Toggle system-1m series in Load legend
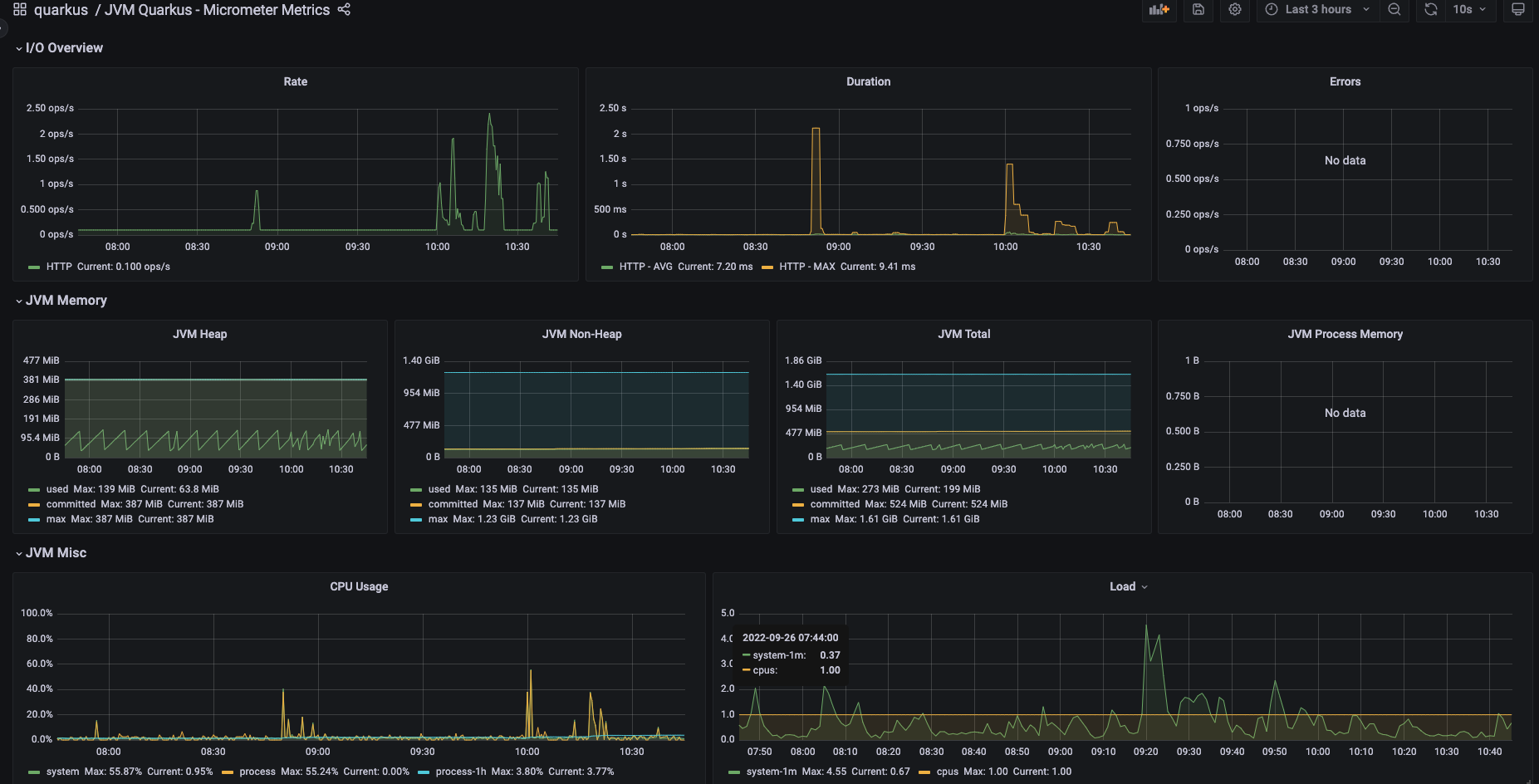Image resolution: width=1539 pixels, height=784 pixels. (772, 772)
